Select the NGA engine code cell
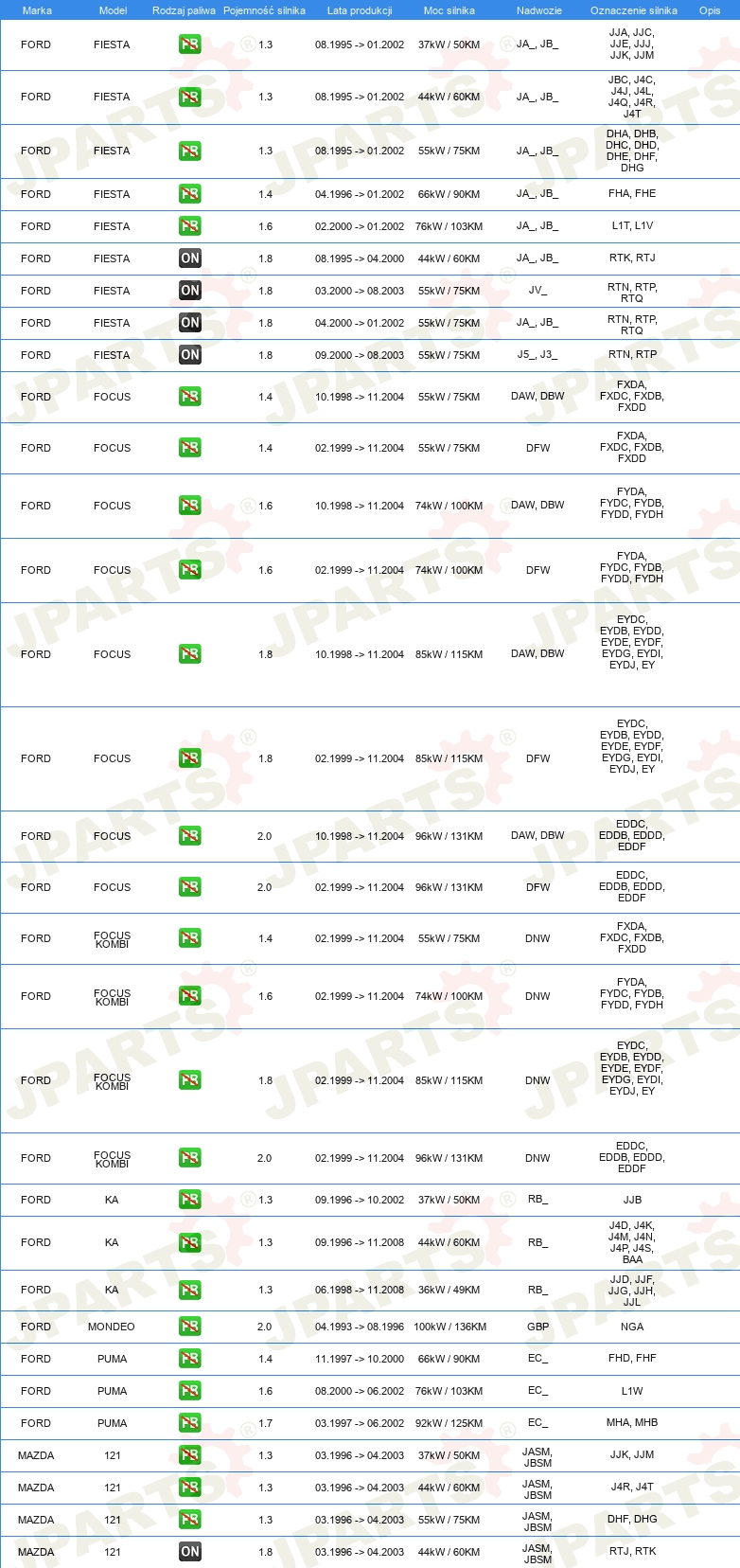 pyautogui.click(x=632, y=1327)
